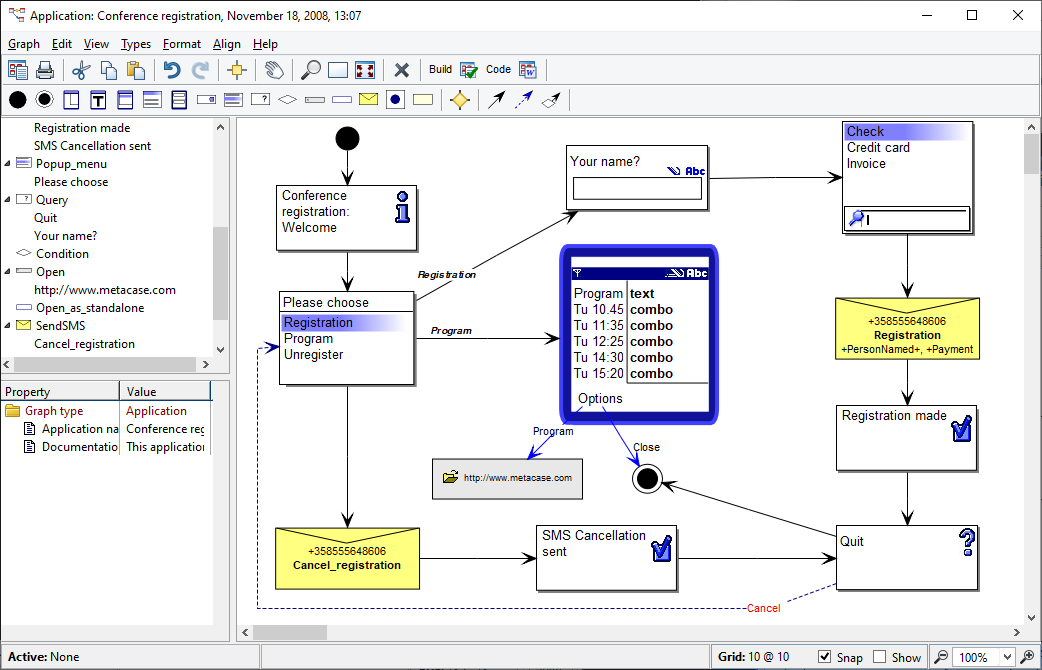Open the Graph menu
This screenshot has width=1042, height=670.
(24, 44)
